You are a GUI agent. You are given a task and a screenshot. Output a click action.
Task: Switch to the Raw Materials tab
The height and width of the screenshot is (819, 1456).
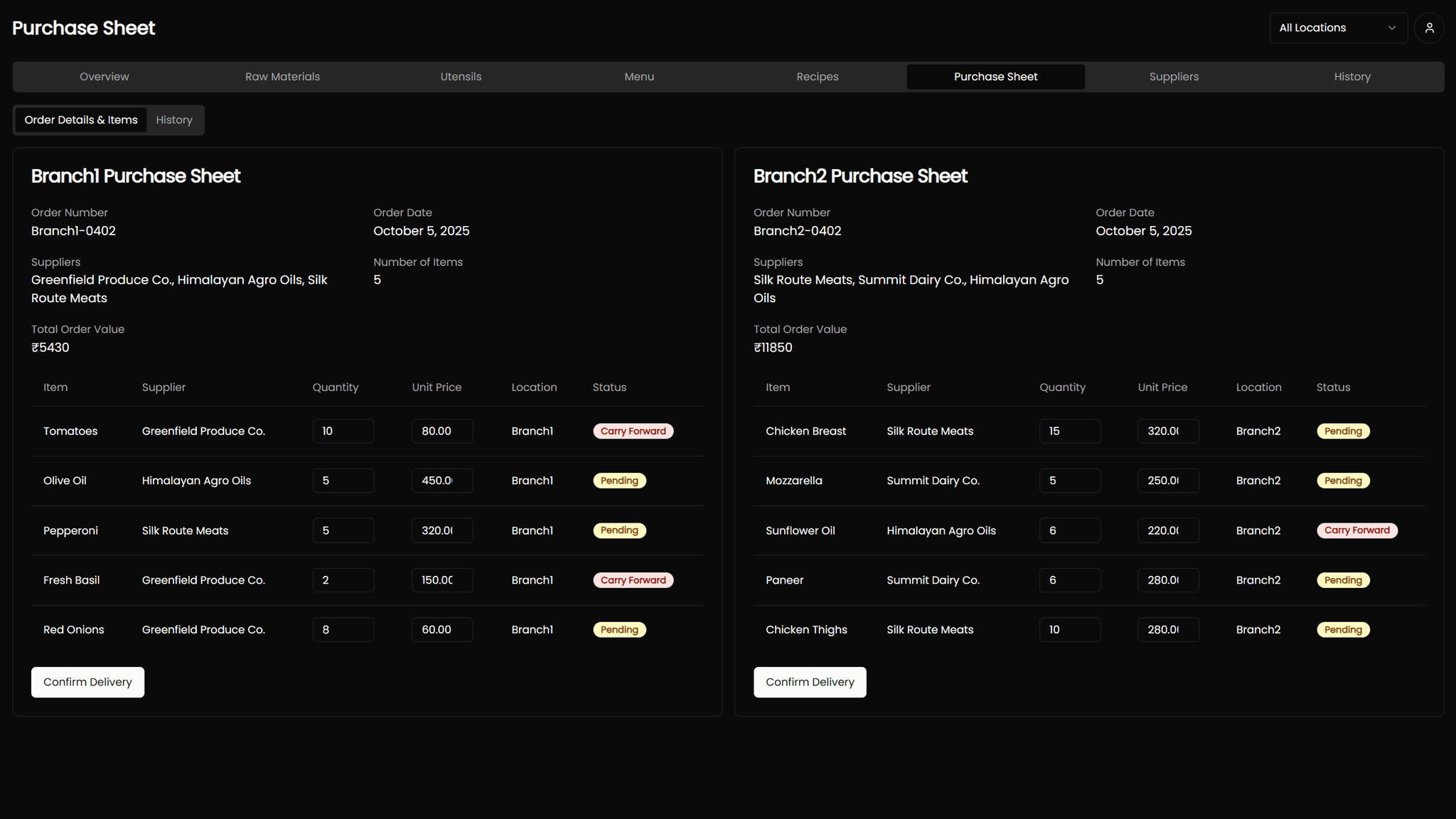(x=282, y=76)
